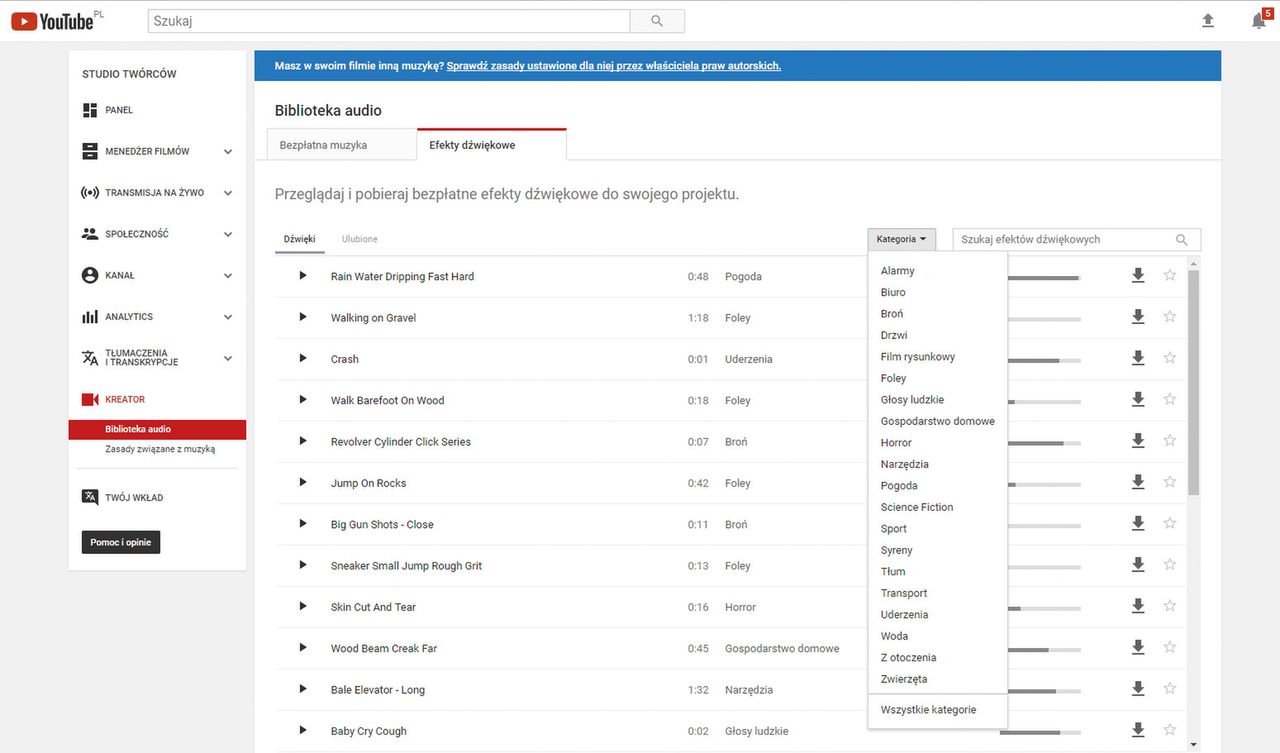Play the Jump On Rocks sound
The image size is (1280, 753).
(x=303, y=482)
